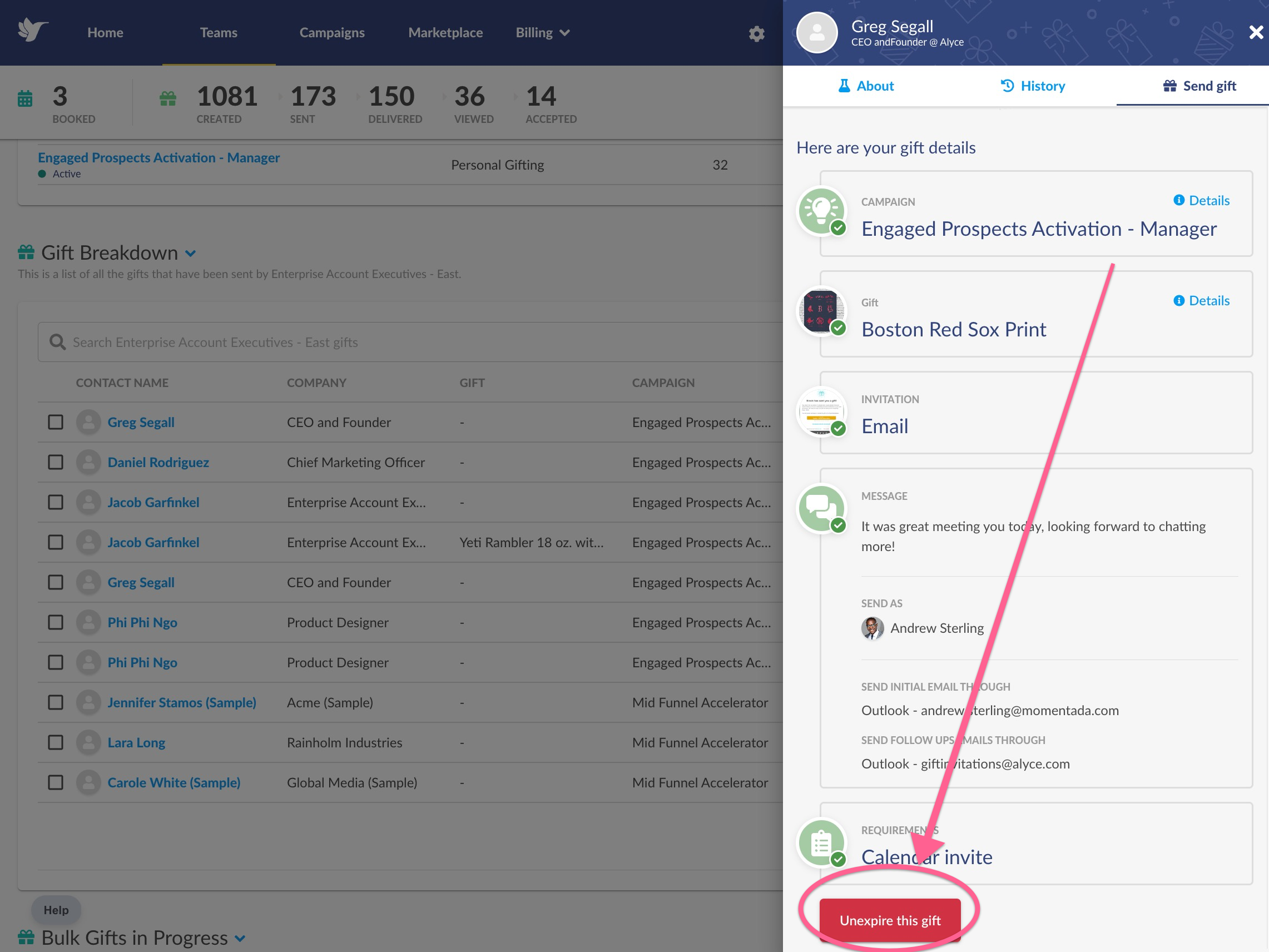Click Andrew Sterling's avatar photo
Screen dimensions: 1269x952
pyautogui.click(x=872, y=628)
